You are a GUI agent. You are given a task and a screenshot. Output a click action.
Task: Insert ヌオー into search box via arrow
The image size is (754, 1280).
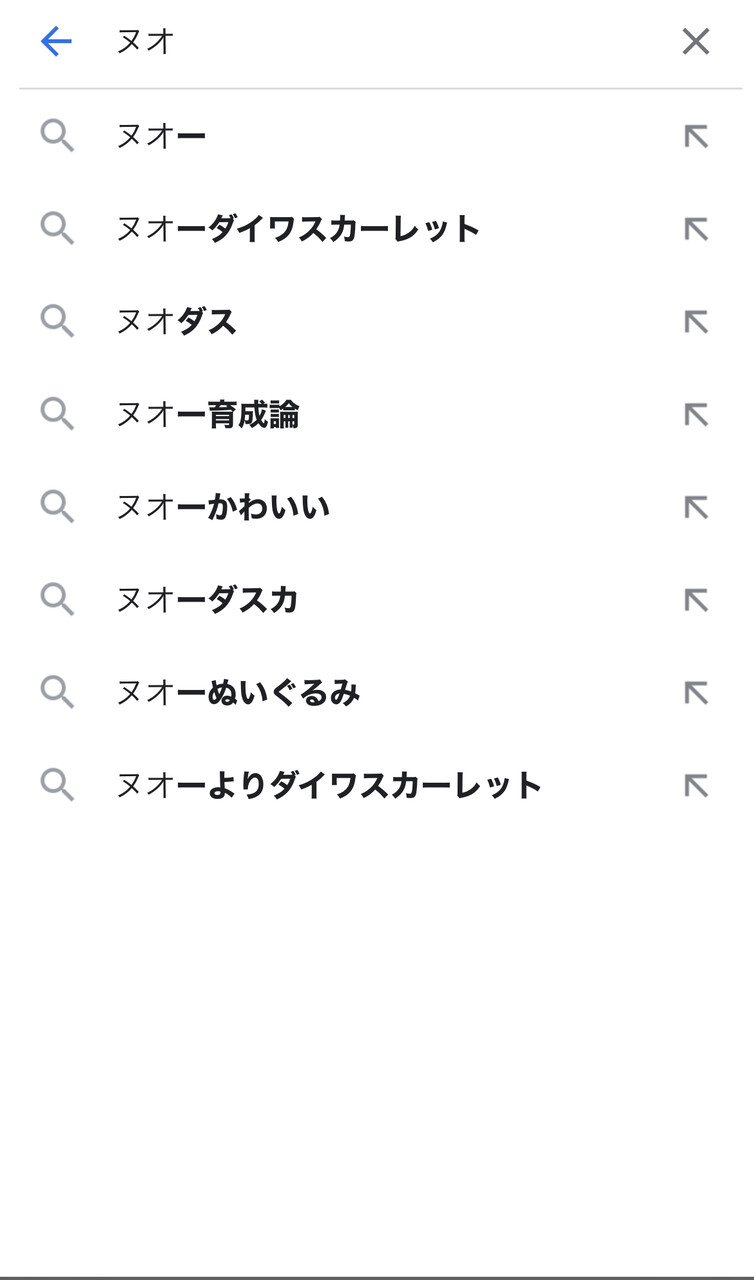point(695,136)
